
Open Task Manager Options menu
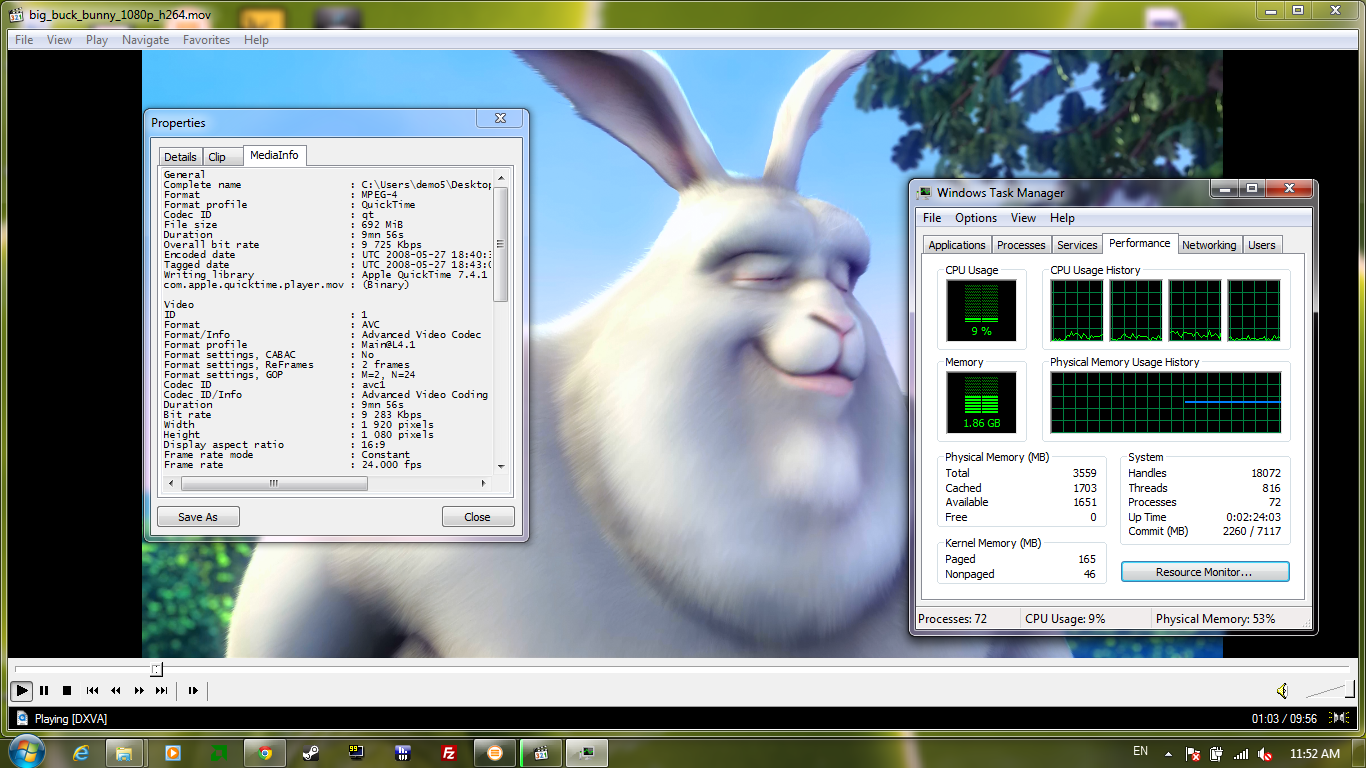[x=976, y=218]
